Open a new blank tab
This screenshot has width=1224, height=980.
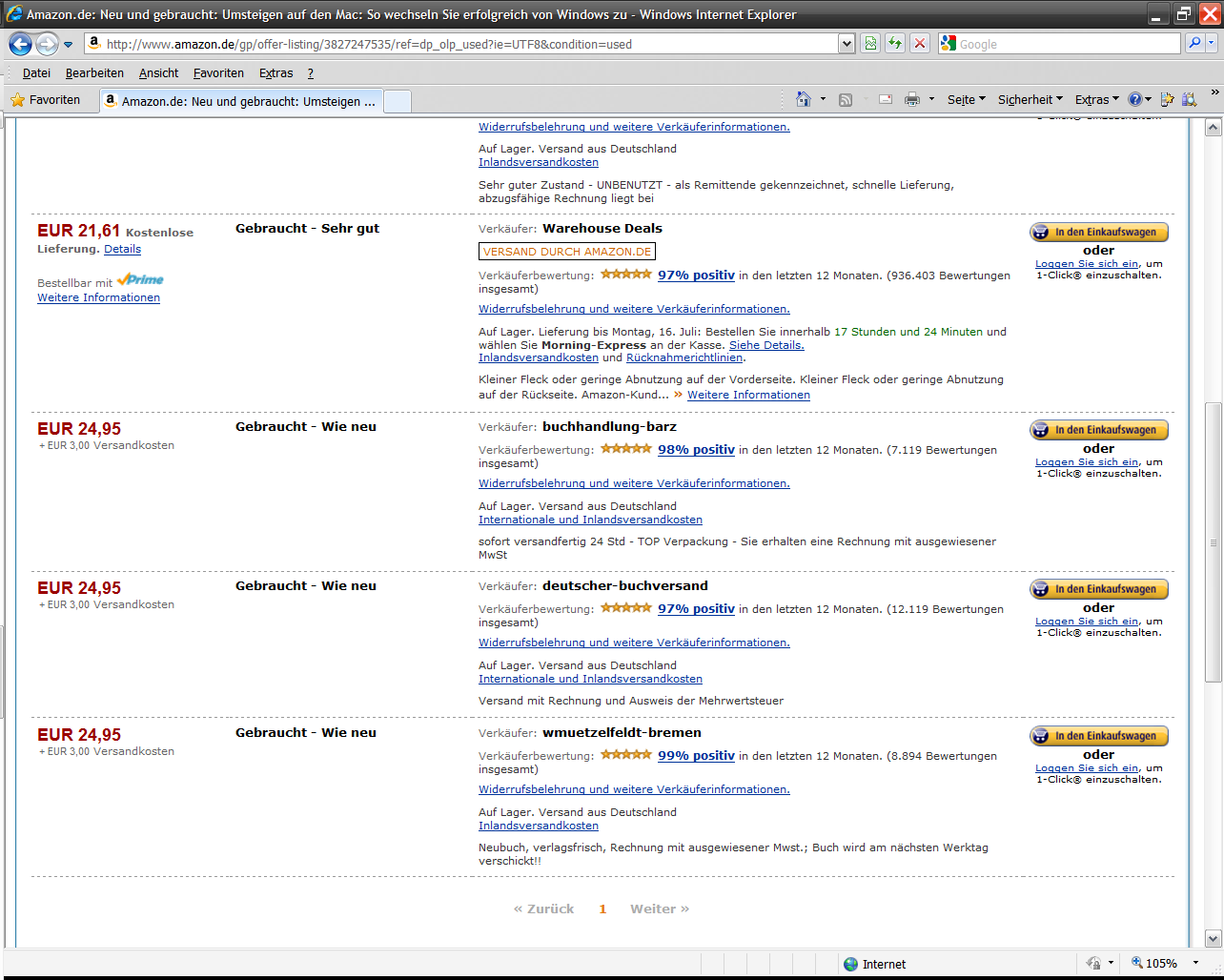point(398,101)
